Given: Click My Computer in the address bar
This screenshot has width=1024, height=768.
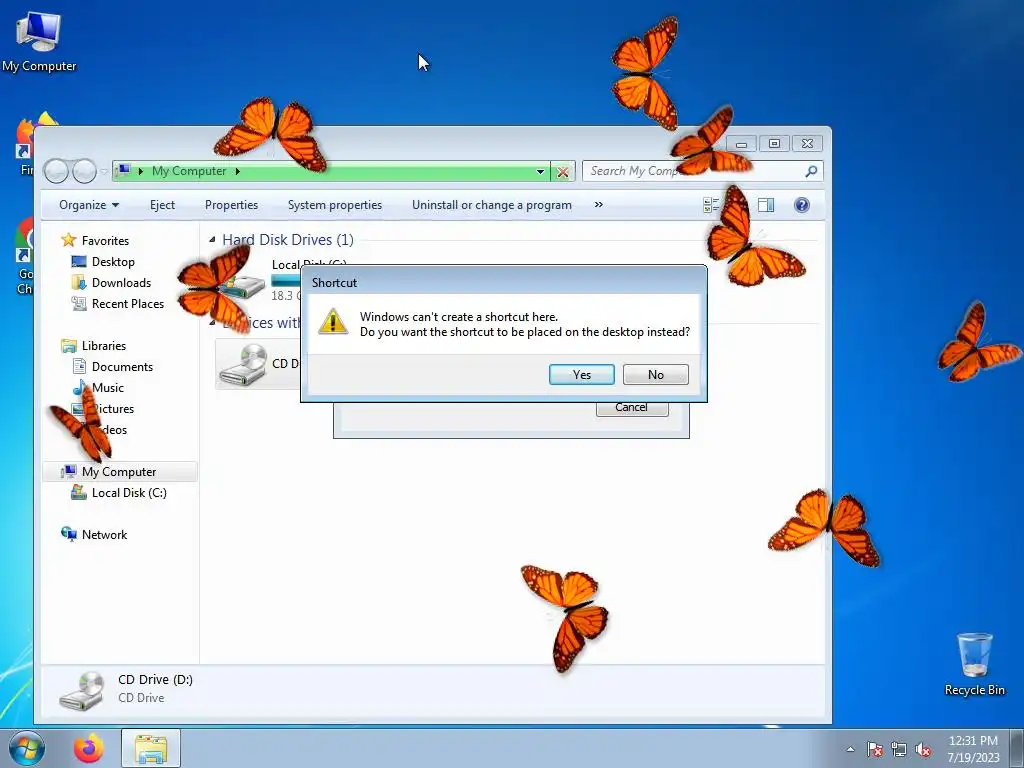Looking at the screenshot, I should (189, 171).
